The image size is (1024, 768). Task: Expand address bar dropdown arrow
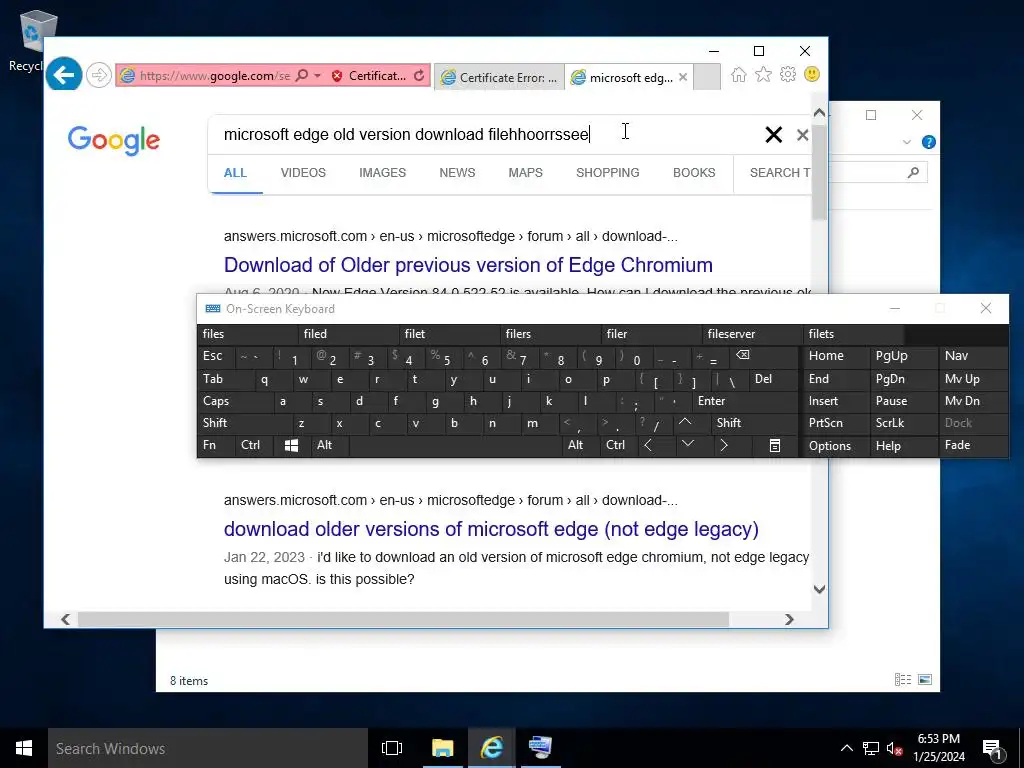pos(317,76)
